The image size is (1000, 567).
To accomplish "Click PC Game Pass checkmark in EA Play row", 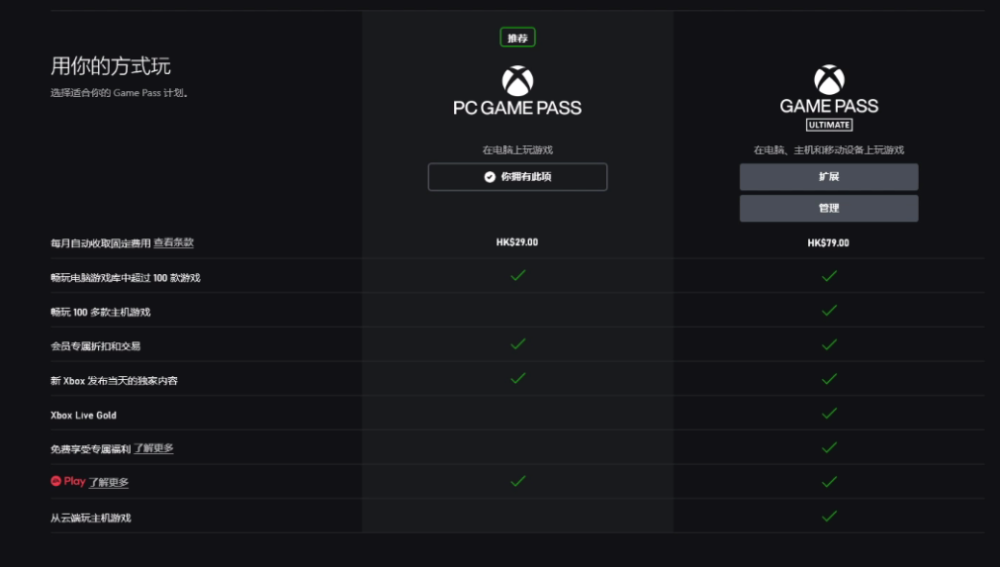I will (517, 481).
